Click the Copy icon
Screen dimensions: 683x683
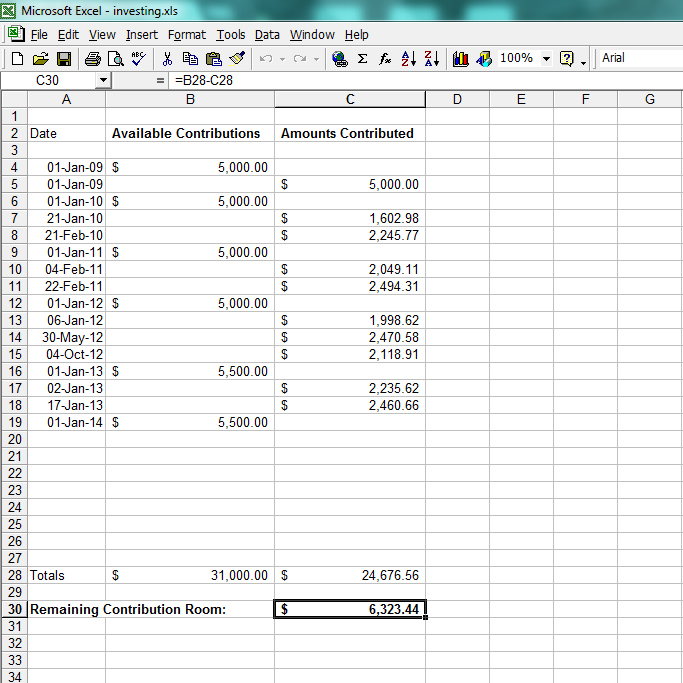[190, 58]
